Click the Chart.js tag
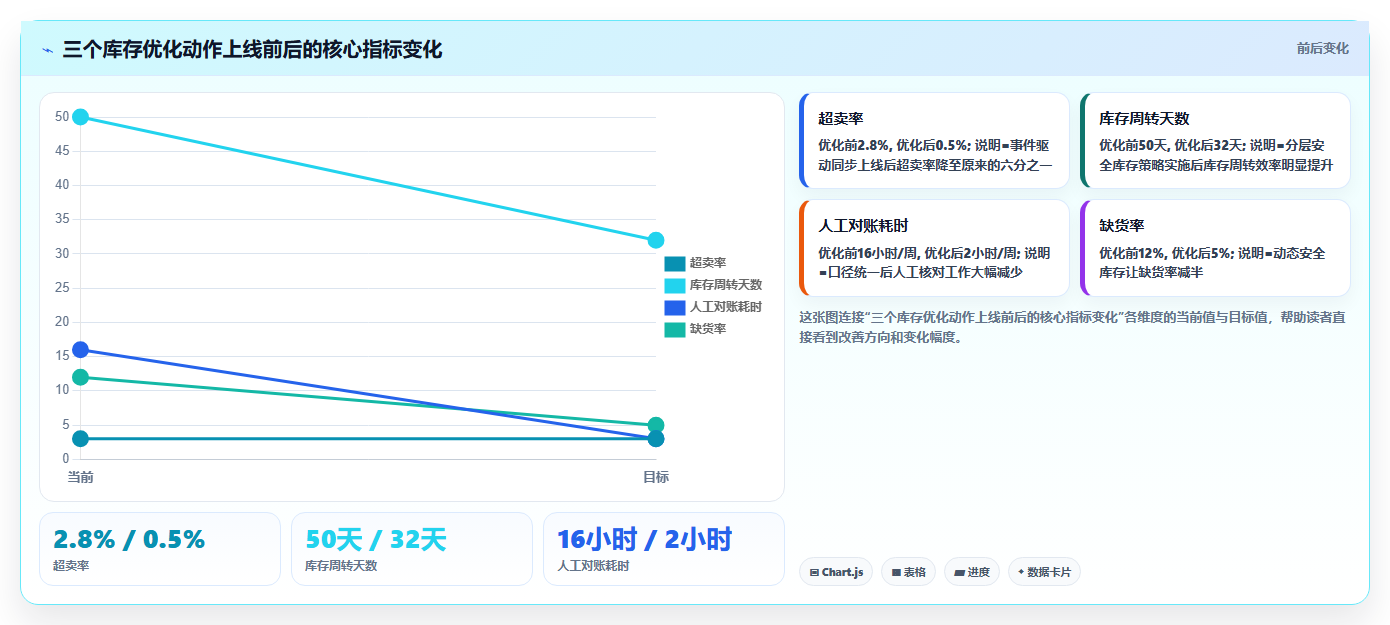1390x625 pixels. click(836, 572)
